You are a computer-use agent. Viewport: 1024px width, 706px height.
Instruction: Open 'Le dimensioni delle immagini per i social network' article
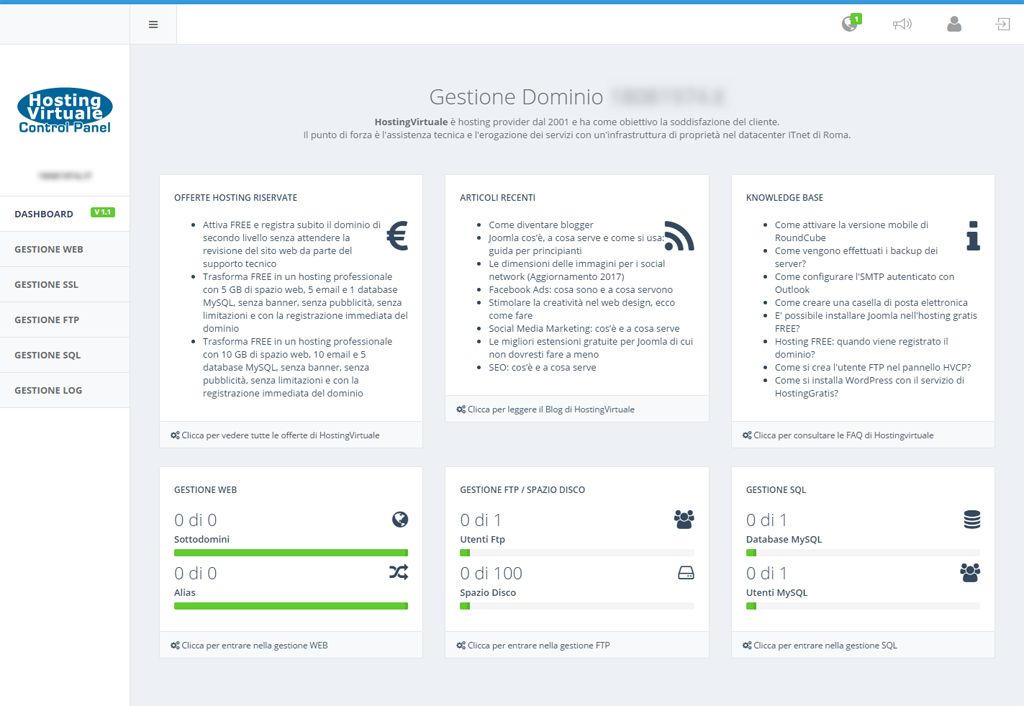[x=577, y=270]
